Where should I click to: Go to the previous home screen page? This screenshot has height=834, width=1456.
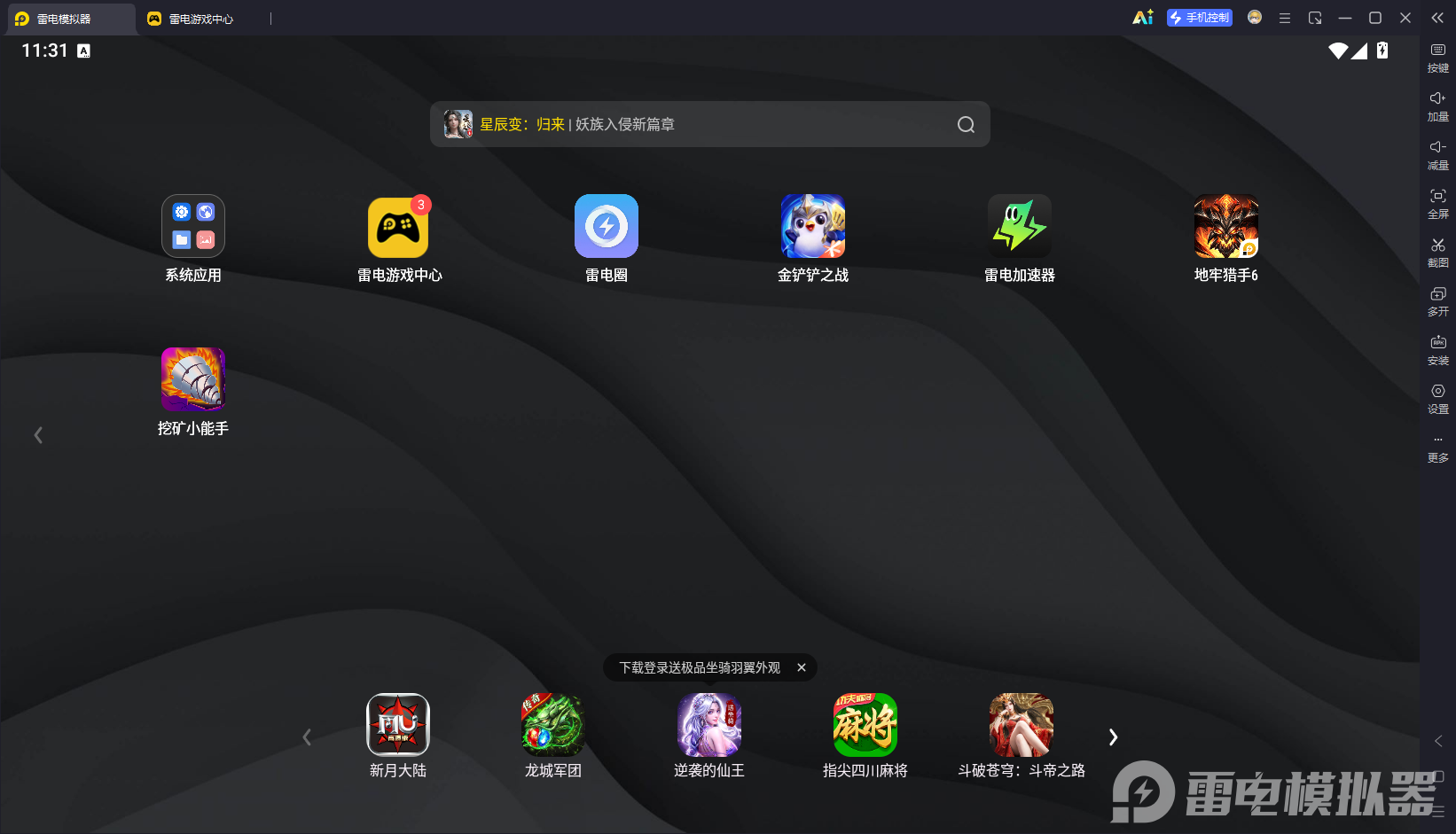pos(38,435)
